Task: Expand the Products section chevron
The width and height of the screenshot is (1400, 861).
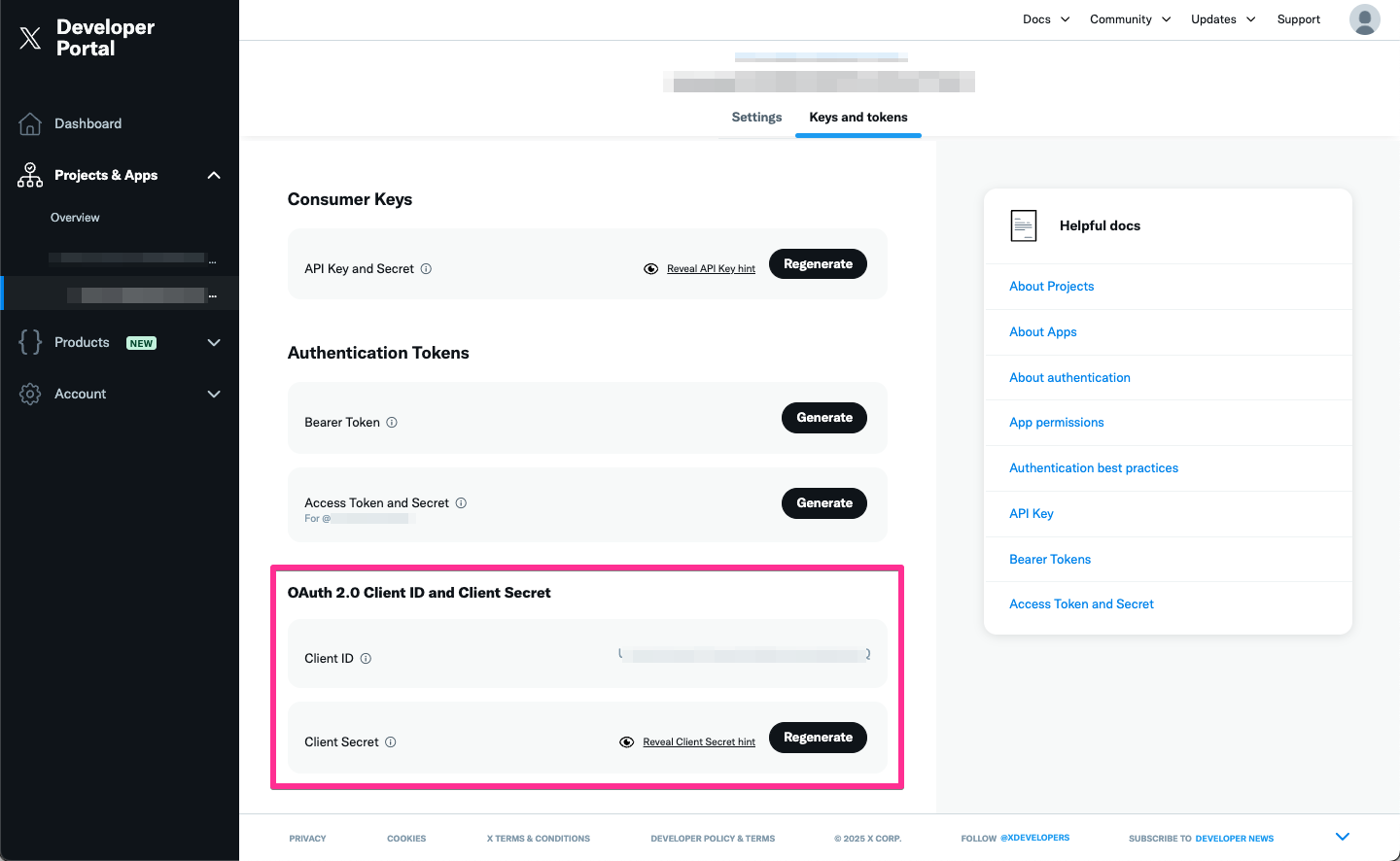Action: point(214,342)
